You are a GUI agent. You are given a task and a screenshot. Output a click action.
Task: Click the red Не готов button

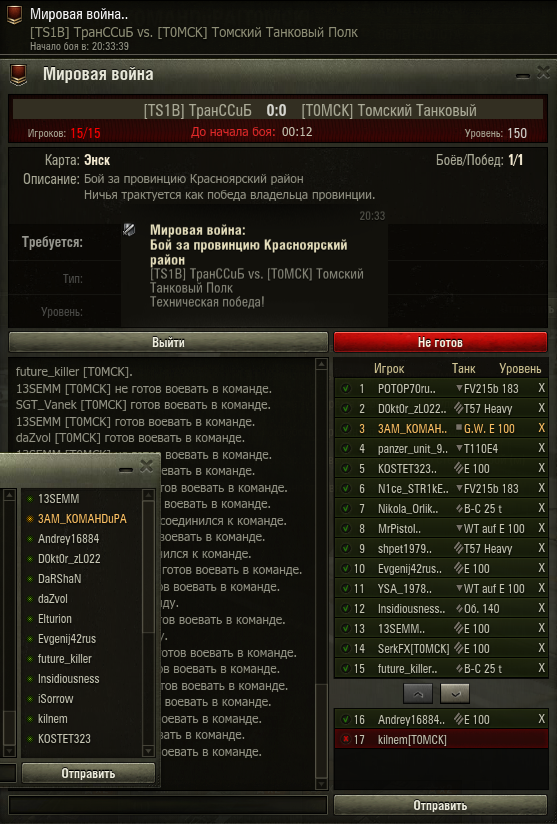[x=440, y=342]
